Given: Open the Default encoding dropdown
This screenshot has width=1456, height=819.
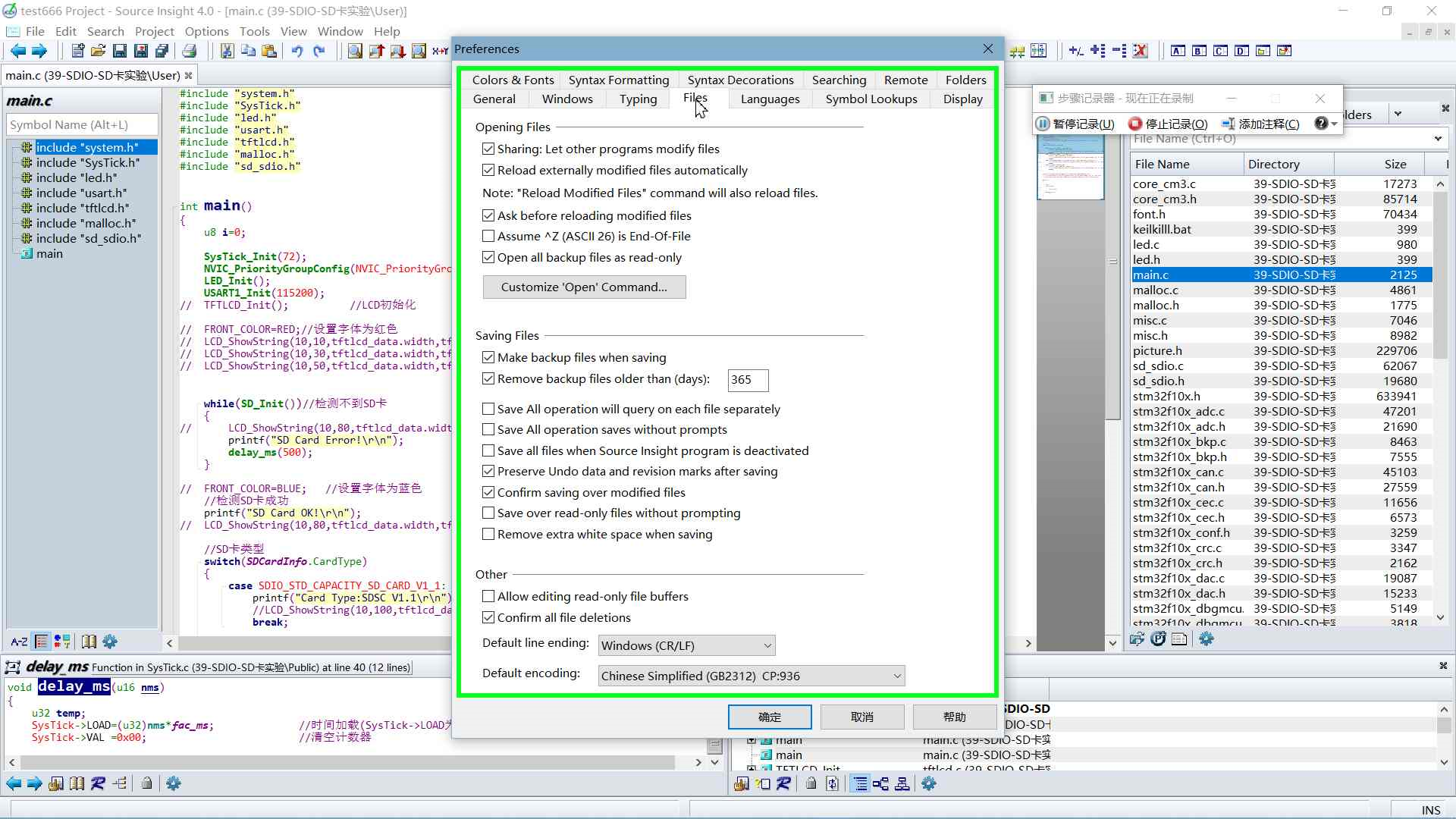Looking at the screenshot, I should tap(752, 676).
